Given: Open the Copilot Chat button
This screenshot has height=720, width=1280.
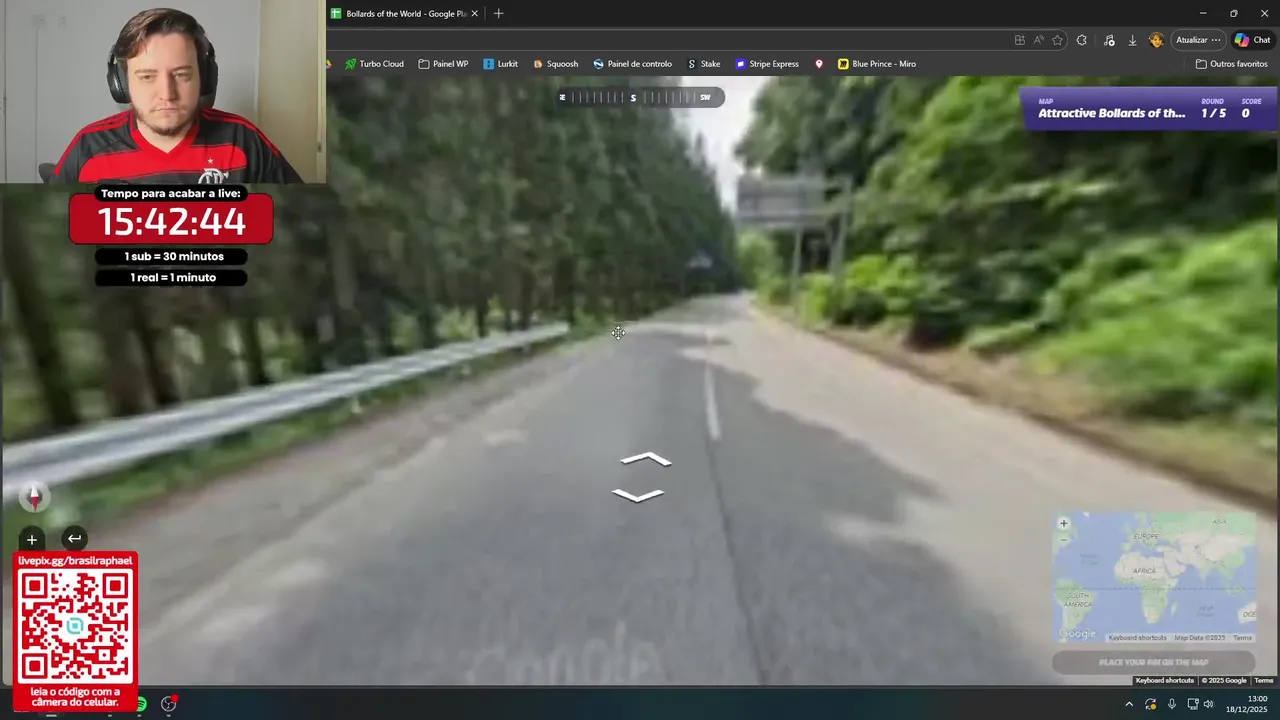Looking at the screenshot, I should (1254, 40).
